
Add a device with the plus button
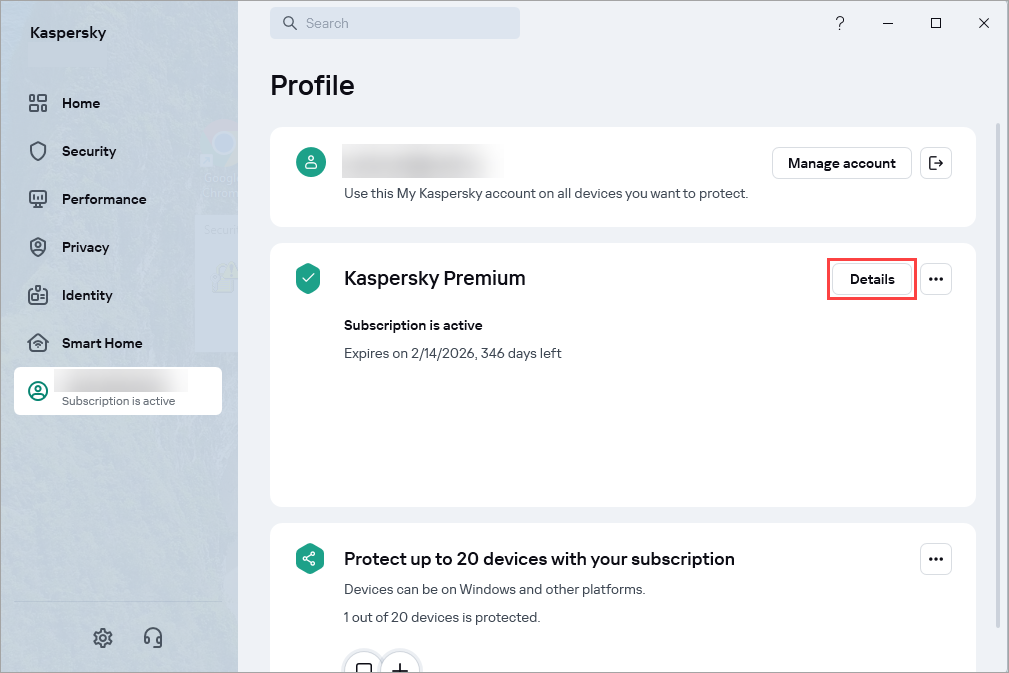tap(401, 666)
